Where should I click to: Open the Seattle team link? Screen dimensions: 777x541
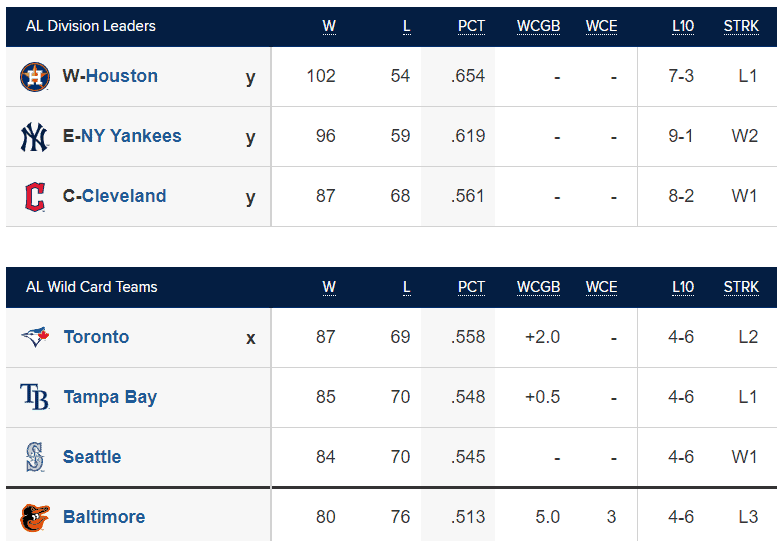point(92,457)
